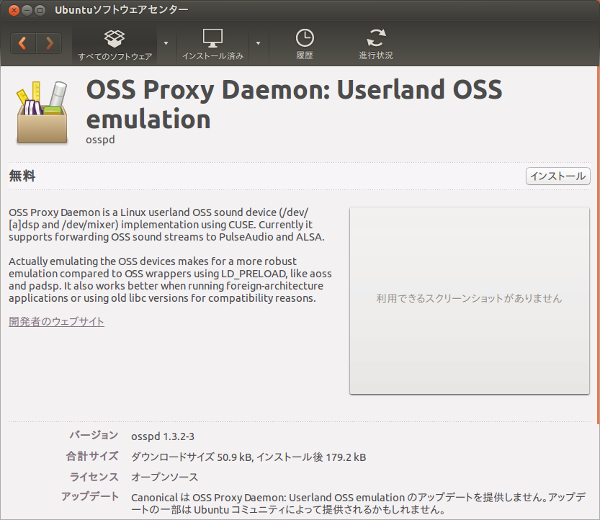Click the osspd package name under the title
This screenshot has height=520, width=600.
coord(100,140)
